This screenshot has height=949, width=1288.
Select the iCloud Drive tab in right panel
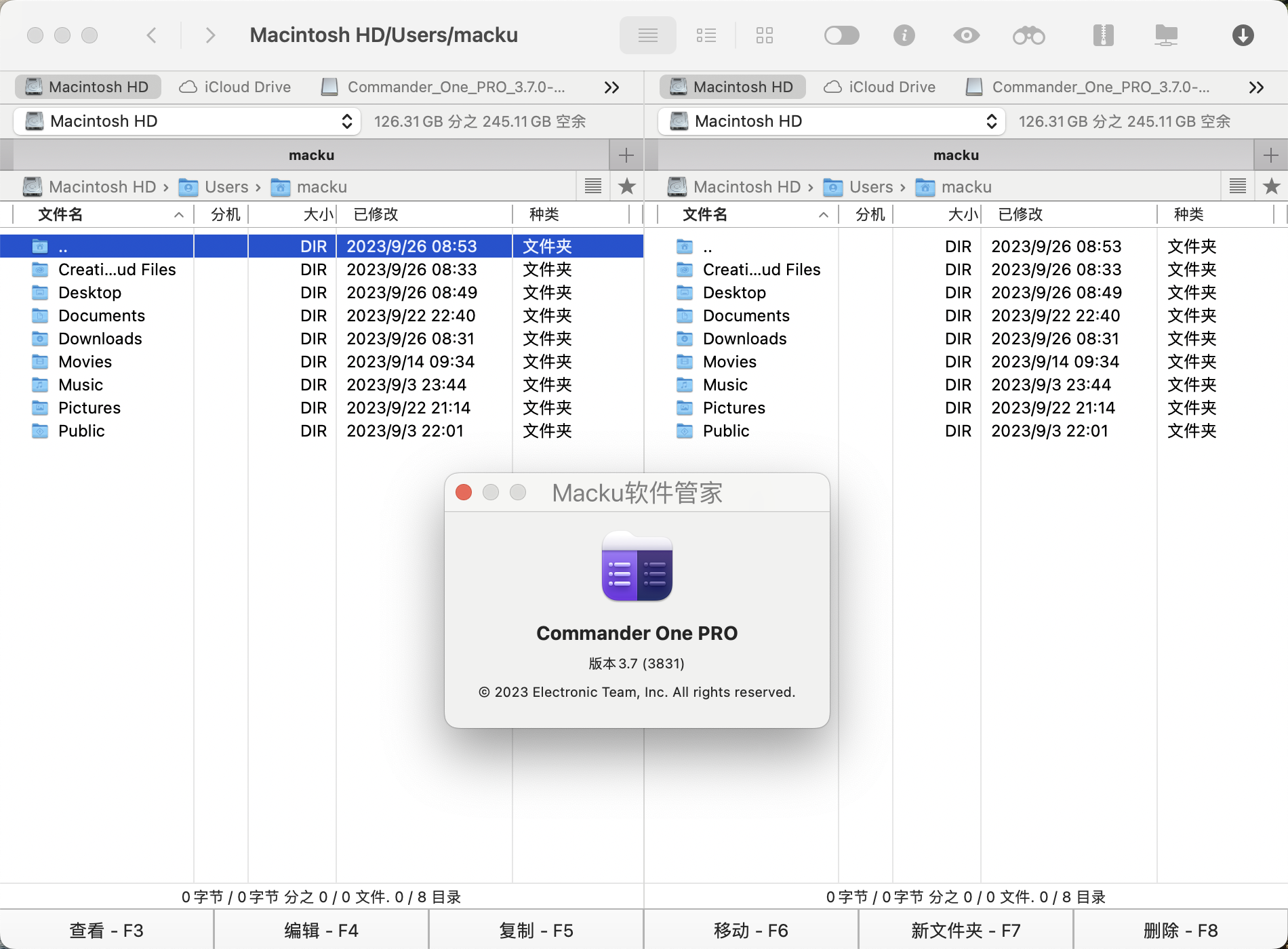(880, 87)
